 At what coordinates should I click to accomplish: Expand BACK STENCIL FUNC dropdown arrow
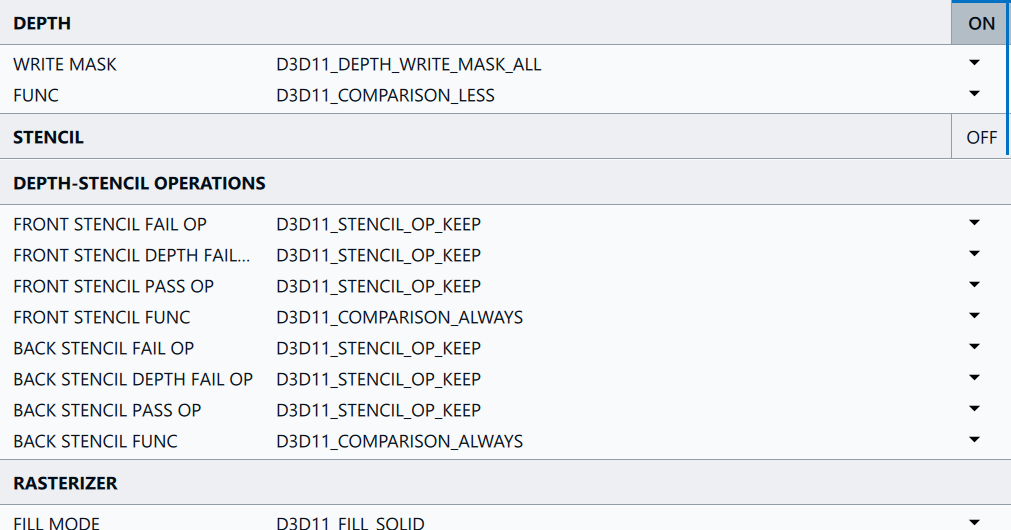974,440
